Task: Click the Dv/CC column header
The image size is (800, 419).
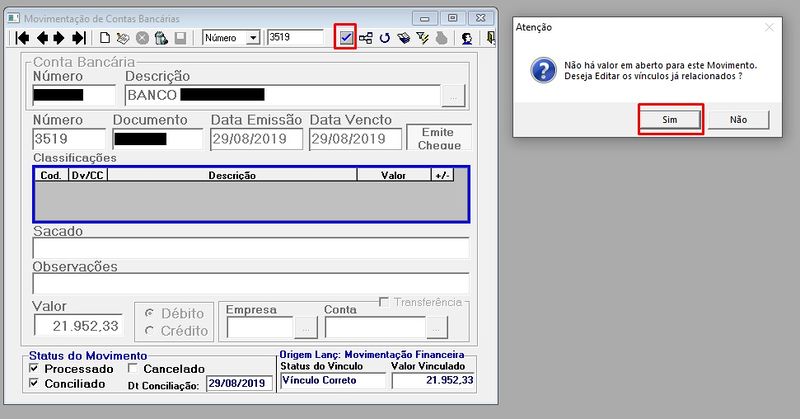Action: [x=88, y=175]
